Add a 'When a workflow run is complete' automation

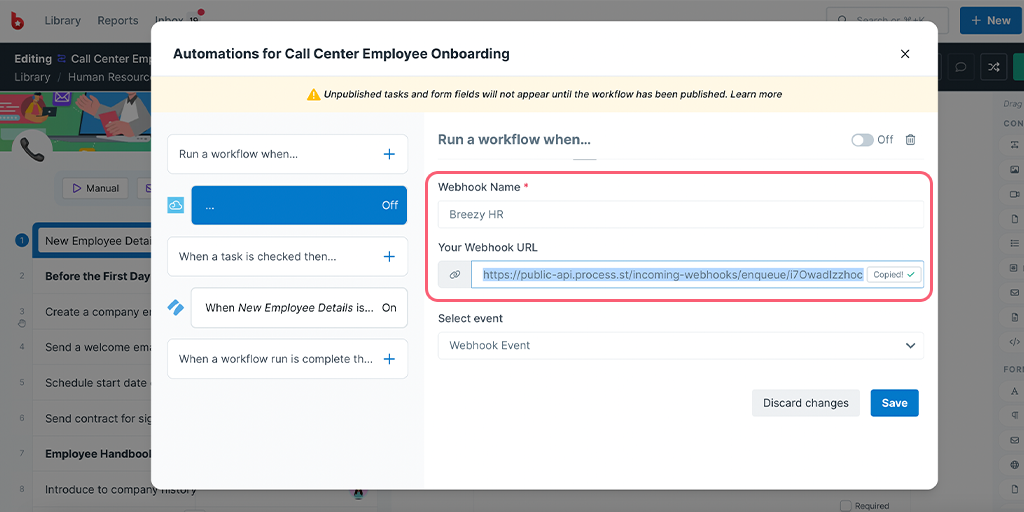coord(389,359)
